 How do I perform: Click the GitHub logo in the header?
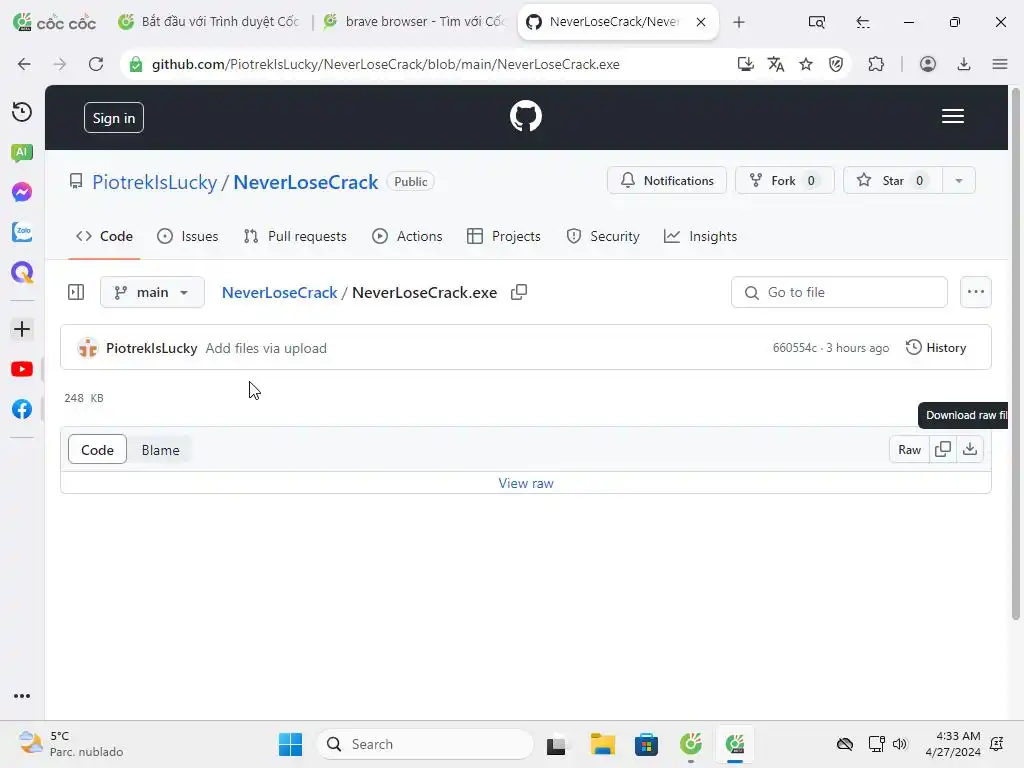(x=526, y=116)
